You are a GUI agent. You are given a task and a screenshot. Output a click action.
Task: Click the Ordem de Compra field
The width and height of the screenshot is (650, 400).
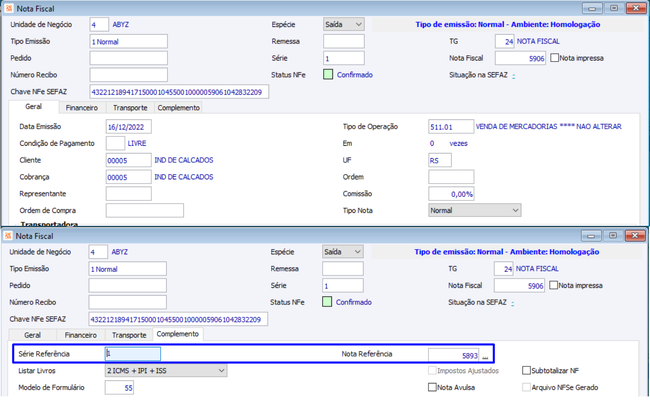point(145,210)
